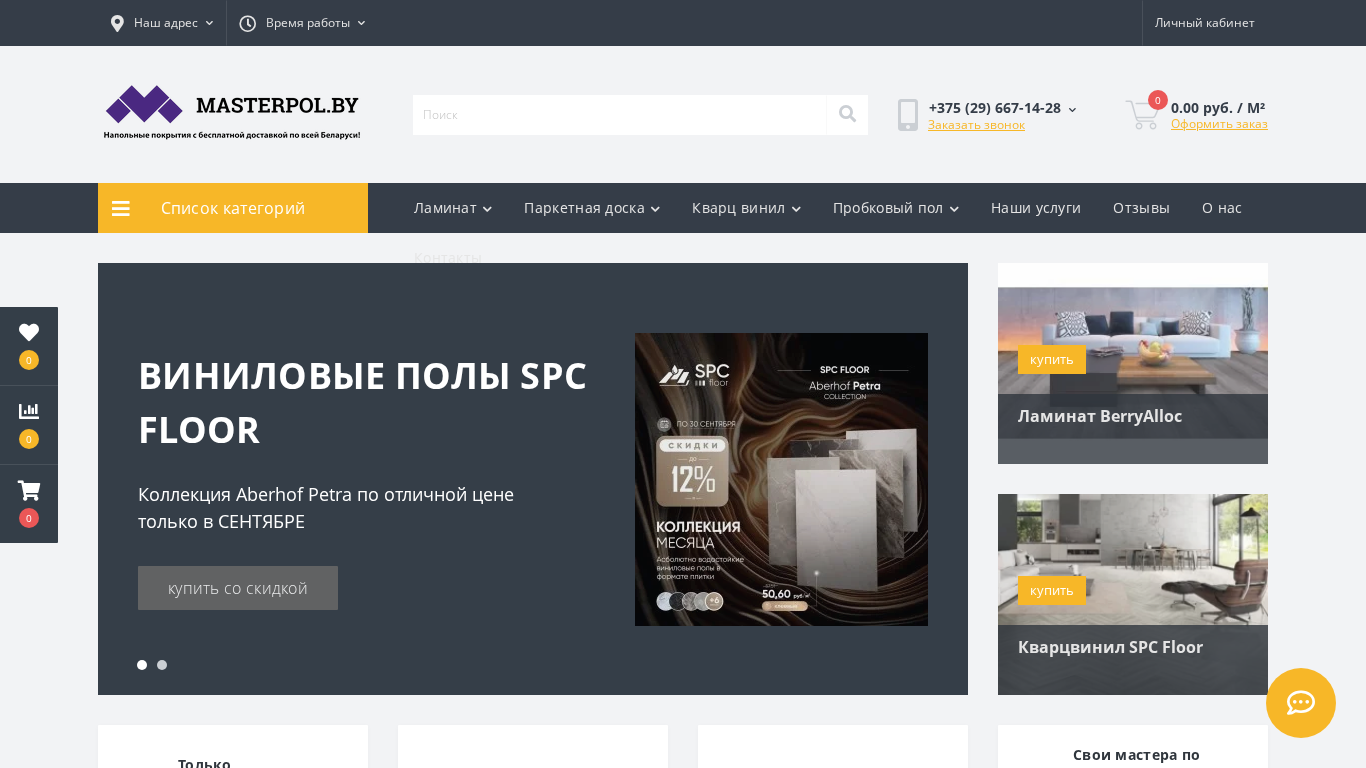Go to Отзывы page
Image resolution: width=1366 pixels, height=768 pixels.
(x=1141, y=208)
